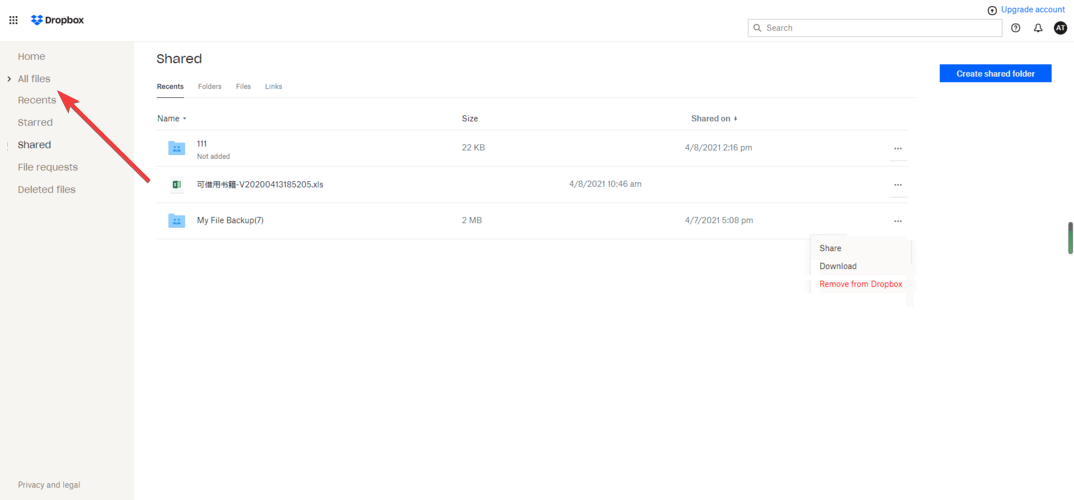
Task: Open the more options menu for the xls file
Action: (897, 184)
